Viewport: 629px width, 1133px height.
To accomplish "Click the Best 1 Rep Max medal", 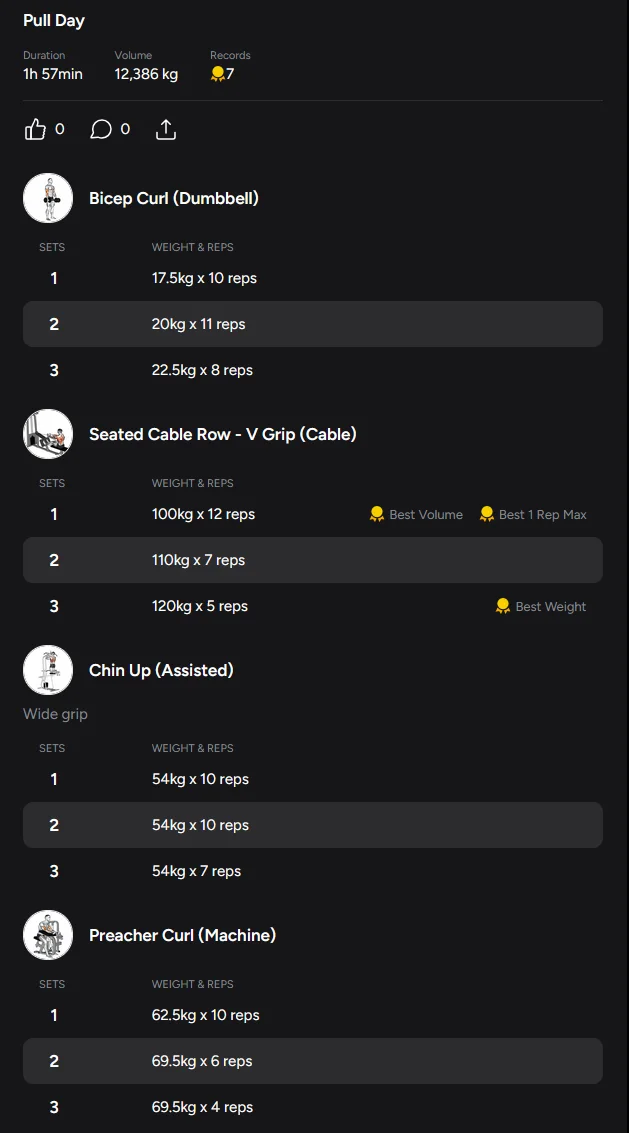I will 487,514.
